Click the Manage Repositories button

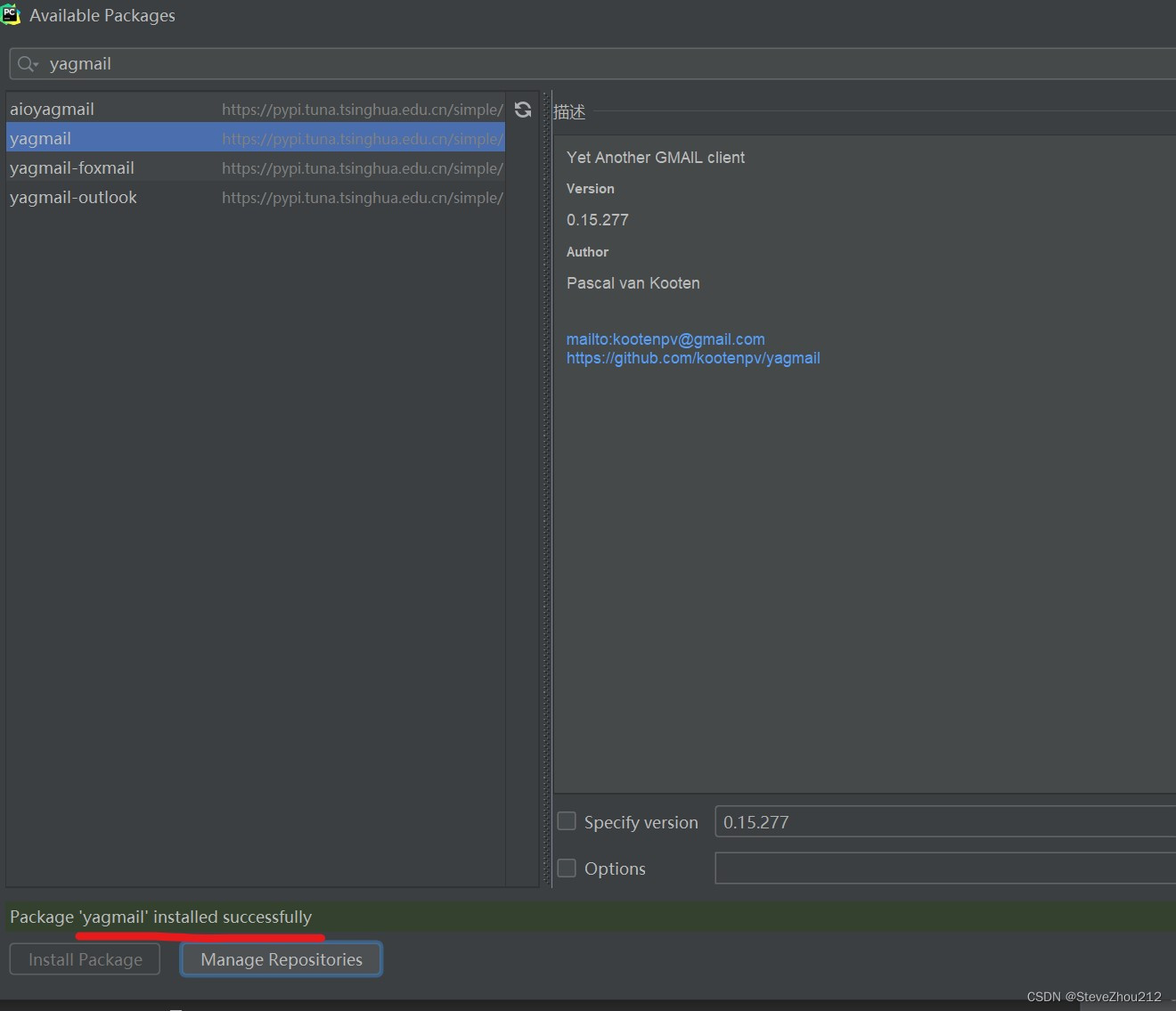282,959
